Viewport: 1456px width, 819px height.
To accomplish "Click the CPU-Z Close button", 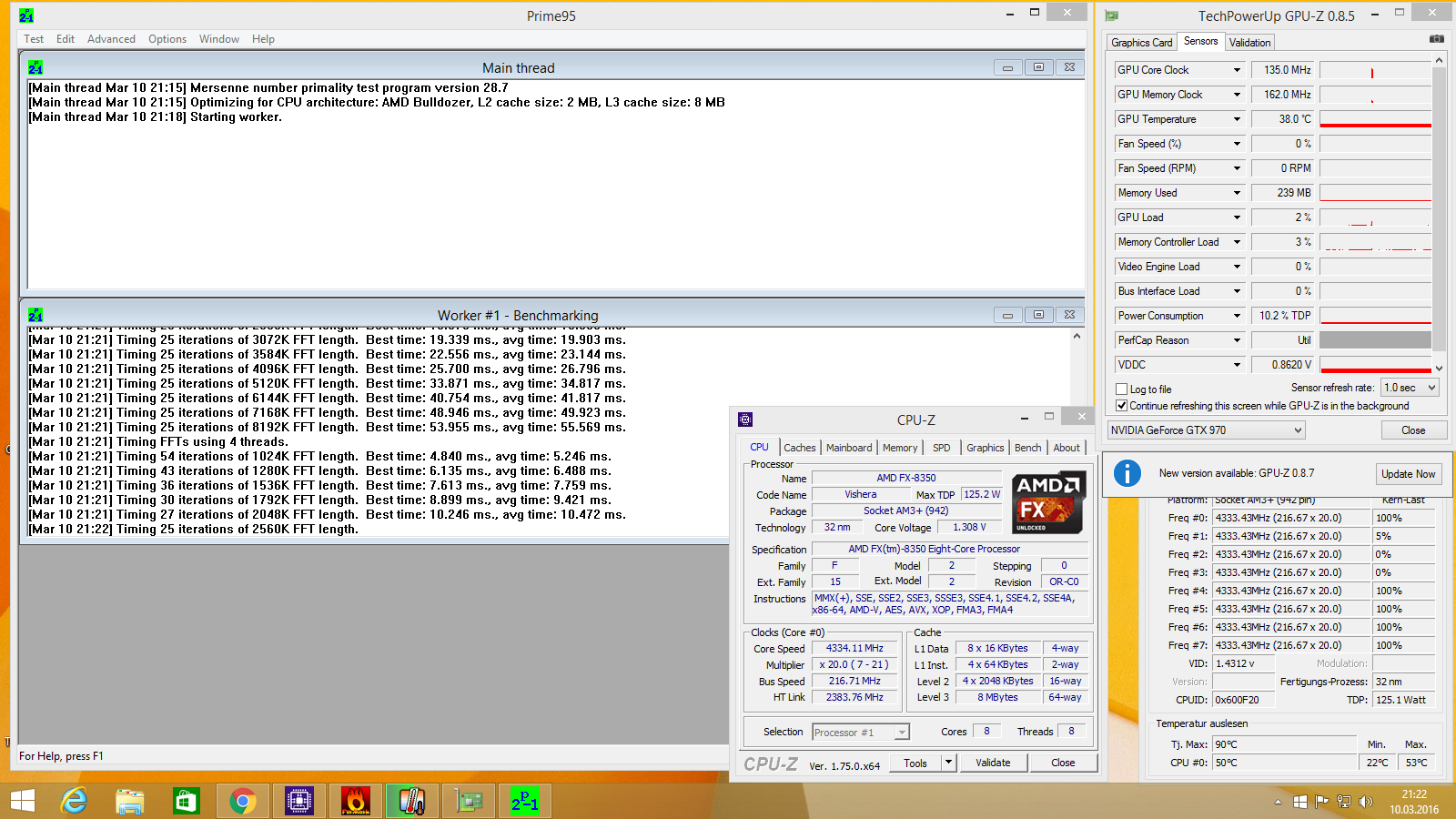I will [x=1063, y=763].
